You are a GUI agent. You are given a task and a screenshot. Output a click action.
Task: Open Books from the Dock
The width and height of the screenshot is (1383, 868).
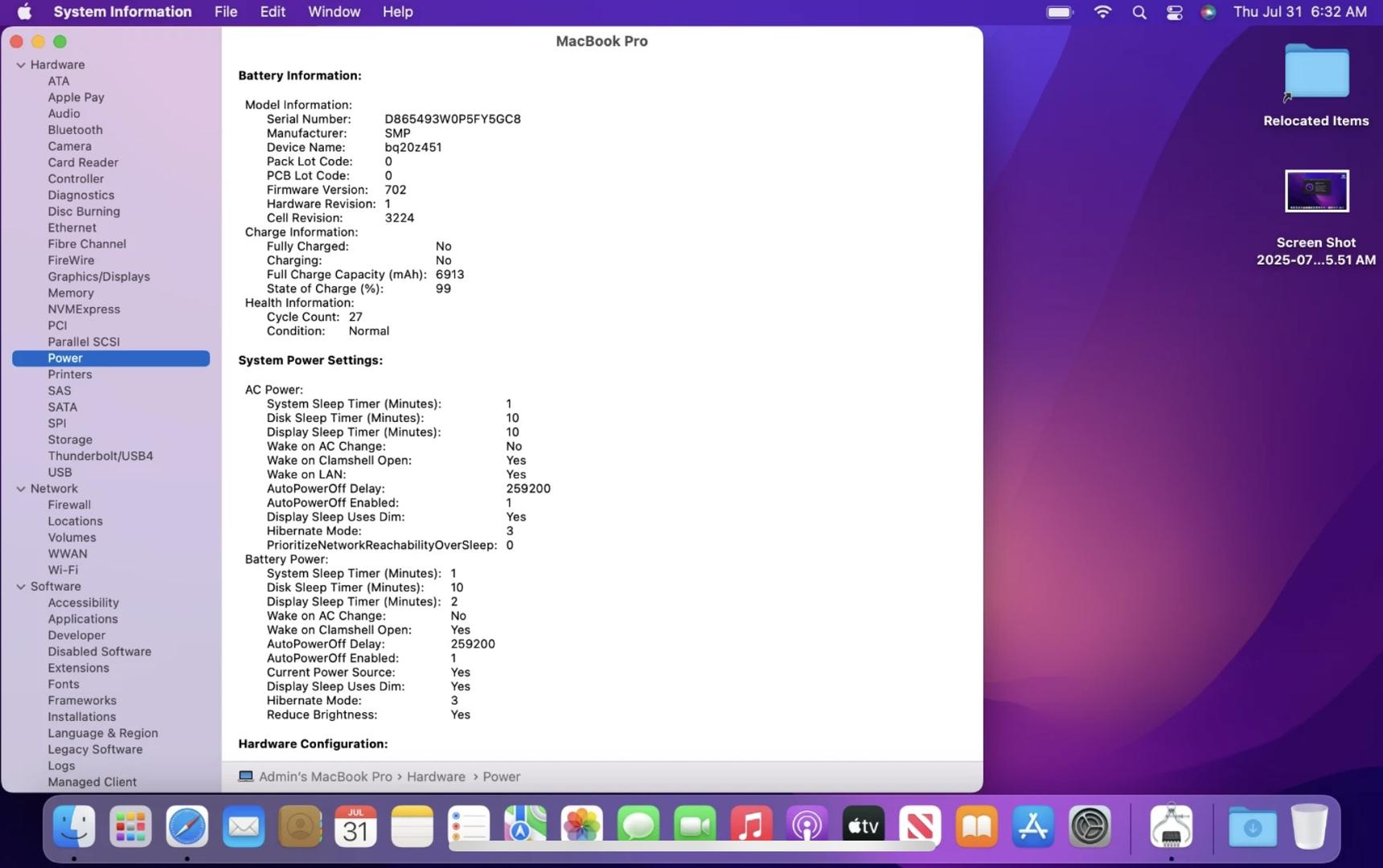pyautogui.click(x=977, y=826)
